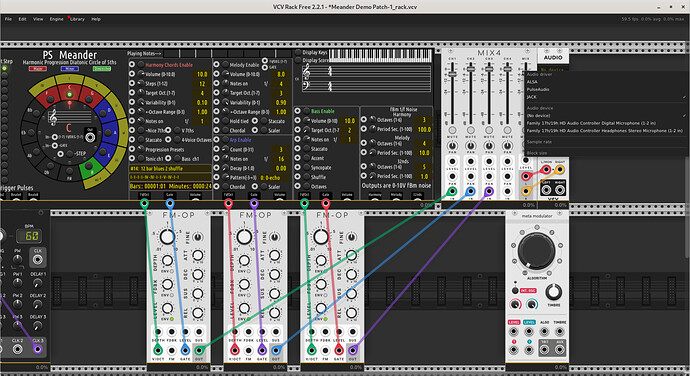
Task: Click Progression Presets knob
Action: pyautogui.click(x=141, y=149)
